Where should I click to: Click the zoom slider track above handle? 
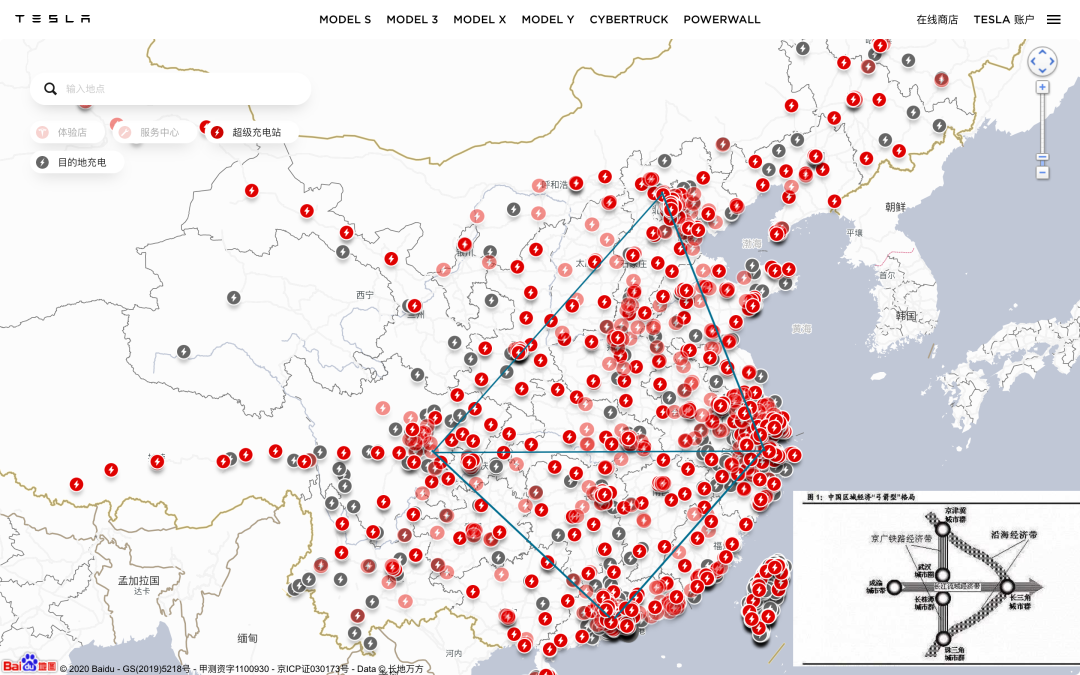tap(1043, 124)
